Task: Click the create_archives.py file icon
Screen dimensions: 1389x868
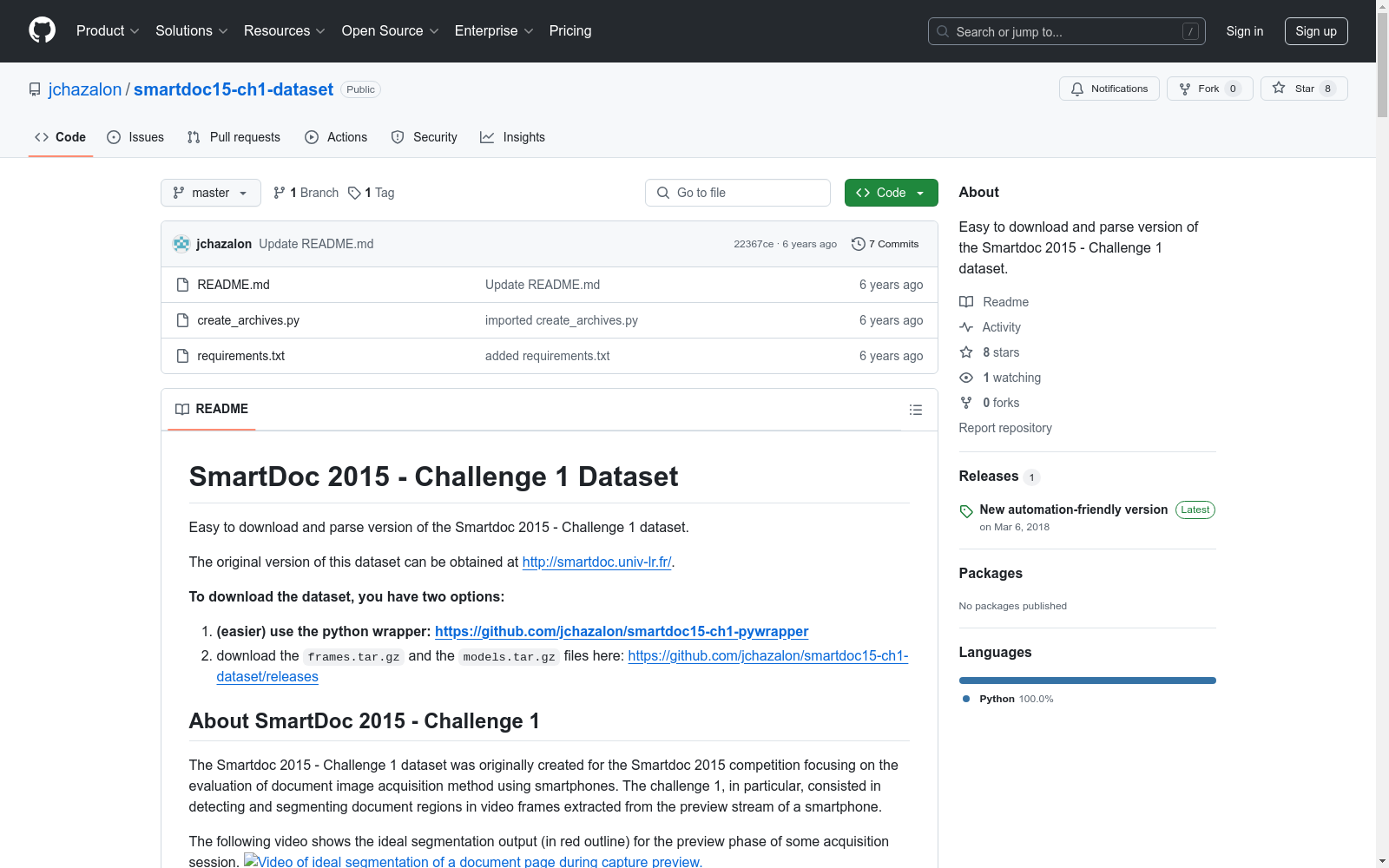Action: [182, 320]
